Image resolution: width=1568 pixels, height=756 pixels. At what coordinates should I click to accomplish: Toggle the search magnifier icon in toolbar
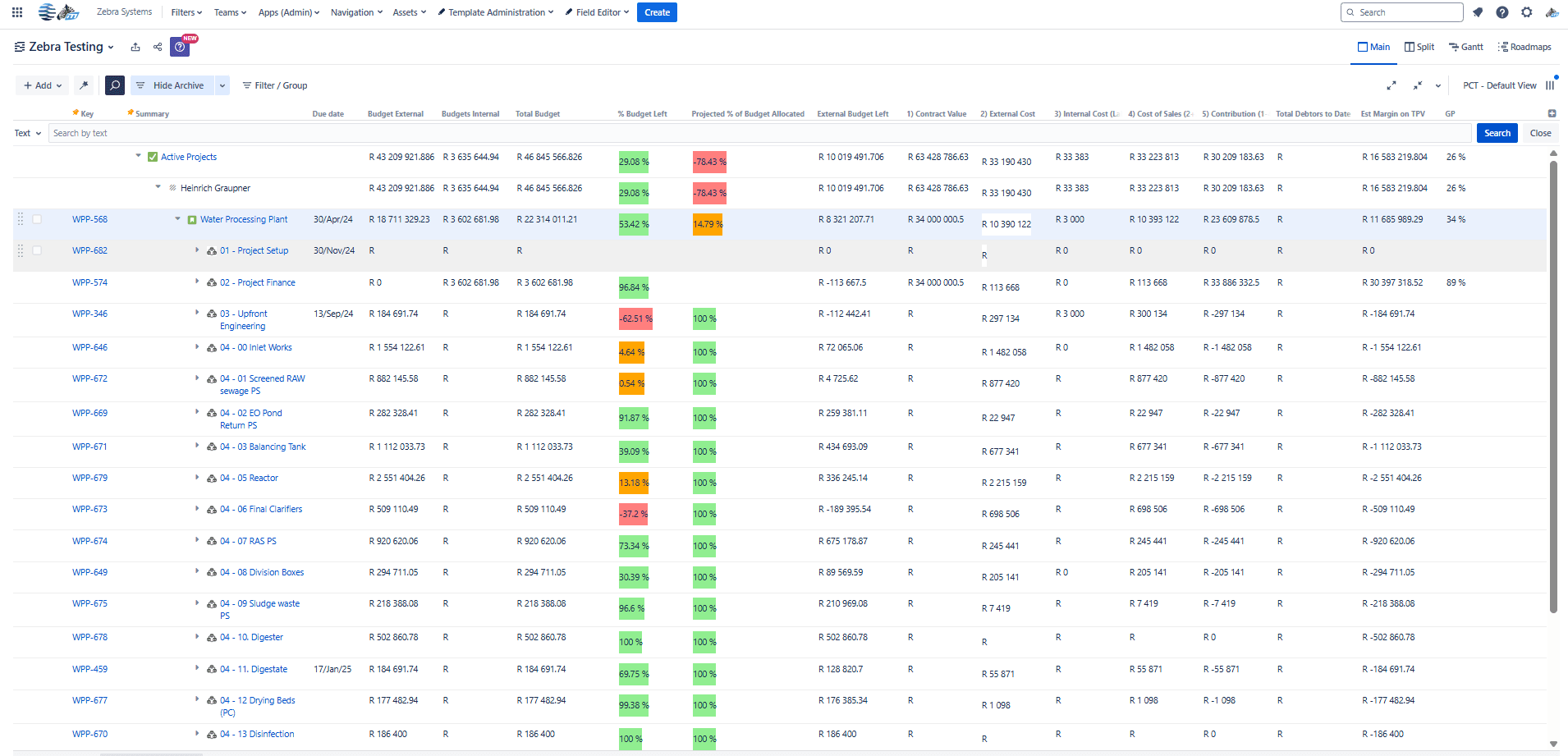pos(114,85)
